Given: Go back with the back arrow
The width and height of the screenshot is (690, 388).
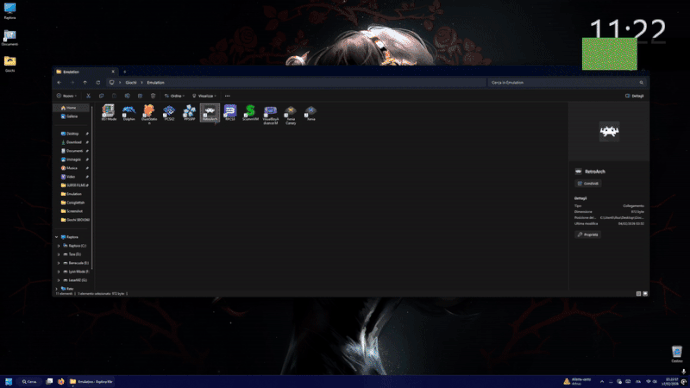Looking at the screenshot, I should click(59, 82).
